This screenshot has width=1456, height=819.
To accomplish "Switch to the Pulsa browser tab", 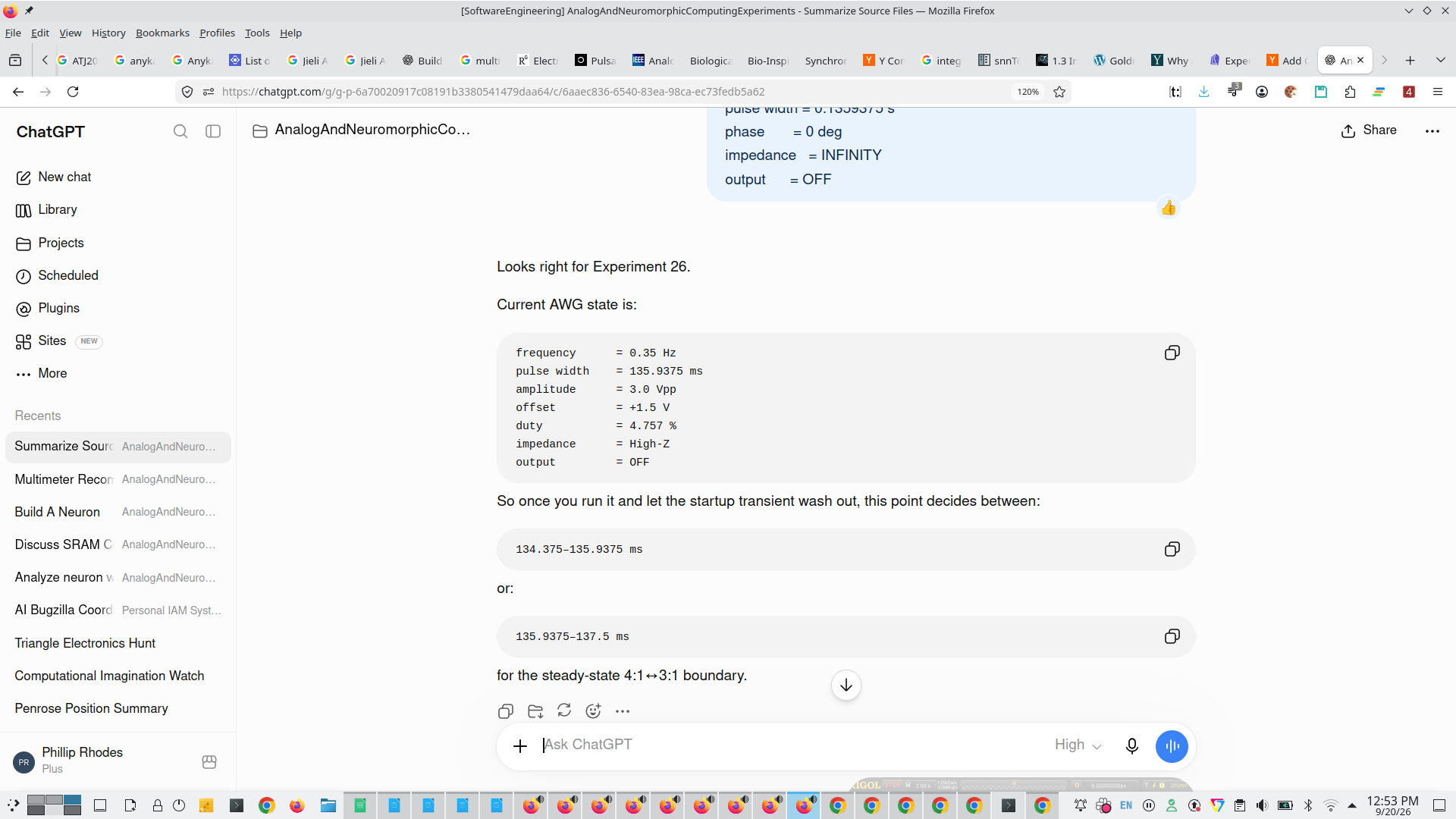I will (596, 61).
